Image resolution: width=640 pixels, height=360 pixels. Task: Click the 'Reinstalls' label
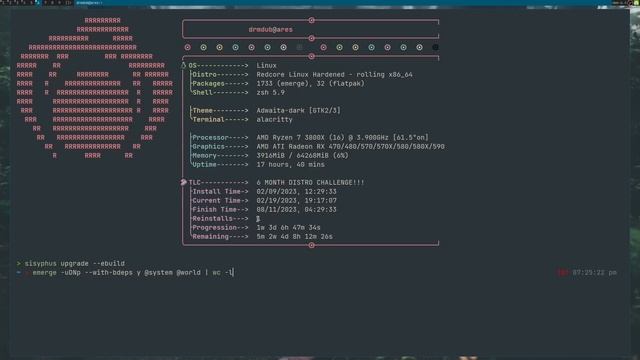[213, 218]
